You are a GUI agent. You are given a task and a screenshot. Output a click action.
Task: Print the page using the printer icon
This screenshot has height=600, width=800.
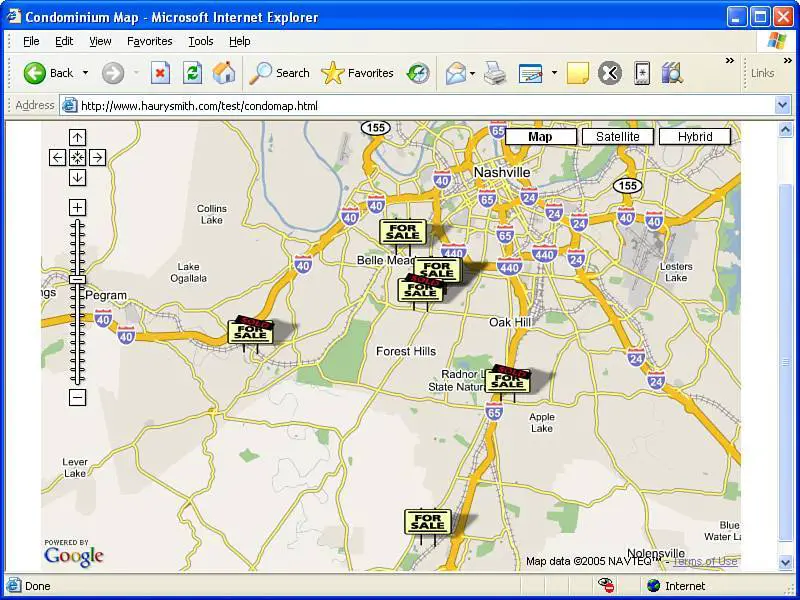(x=494, y=73)
